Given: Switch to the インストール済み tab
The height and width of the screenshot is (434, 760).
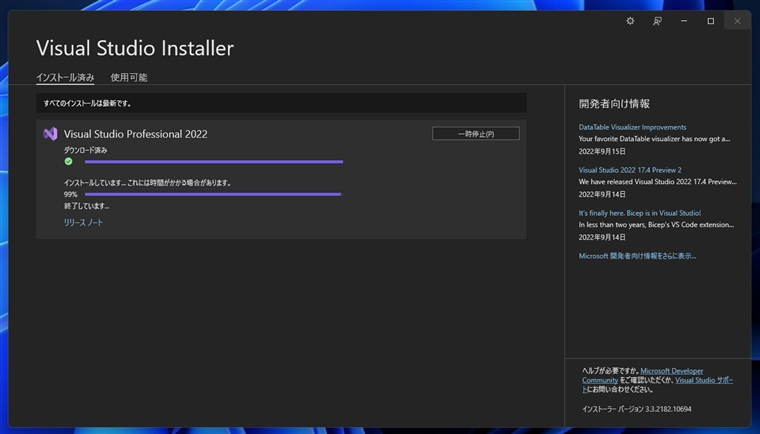Looking at the screenshot, I should click(65, 78).
